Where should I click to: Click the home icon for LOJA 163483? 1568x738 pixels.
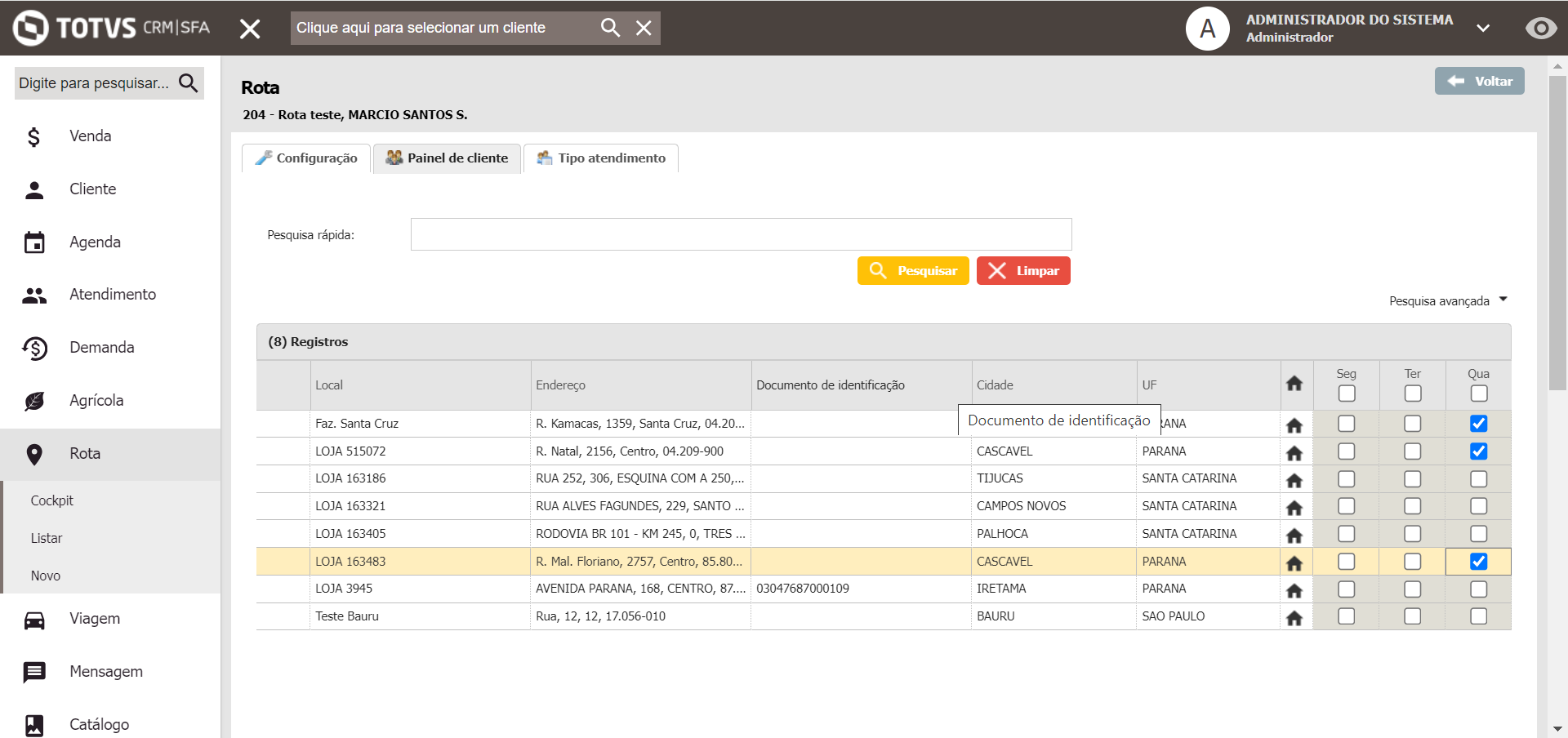[1294, 562]
